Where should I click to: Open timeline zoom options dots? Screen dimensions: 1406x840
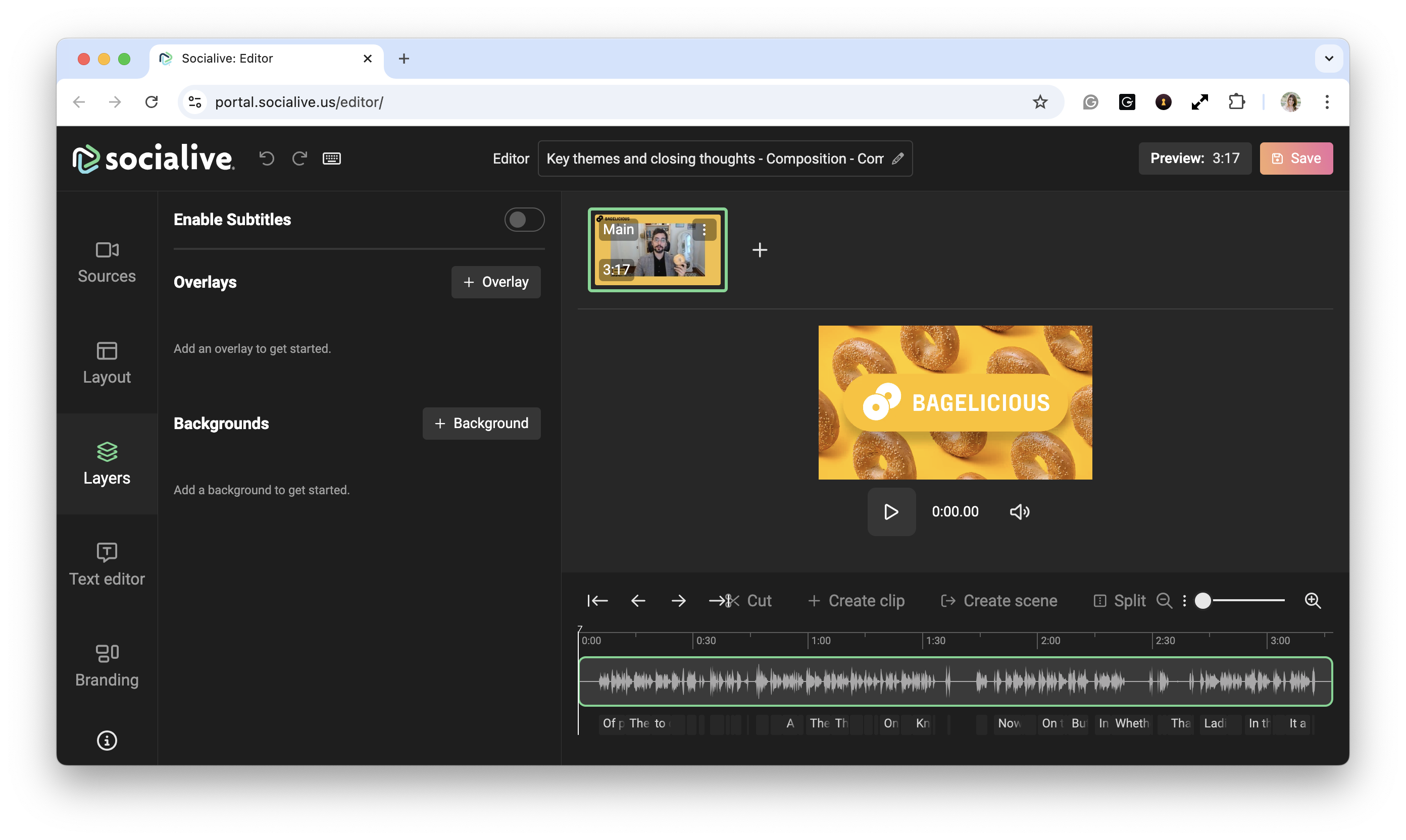point(1184,601)
